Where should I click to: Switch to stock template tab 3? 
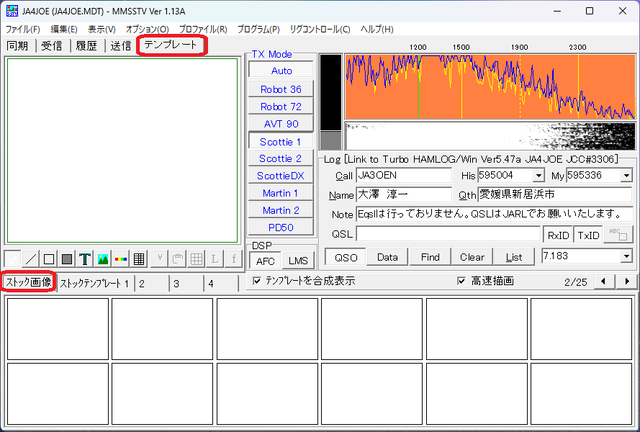click(186, 283)
